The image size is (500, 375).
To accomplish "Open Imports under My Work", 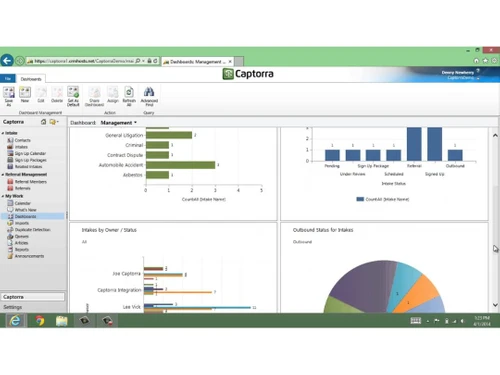I will tap(22, 223).
